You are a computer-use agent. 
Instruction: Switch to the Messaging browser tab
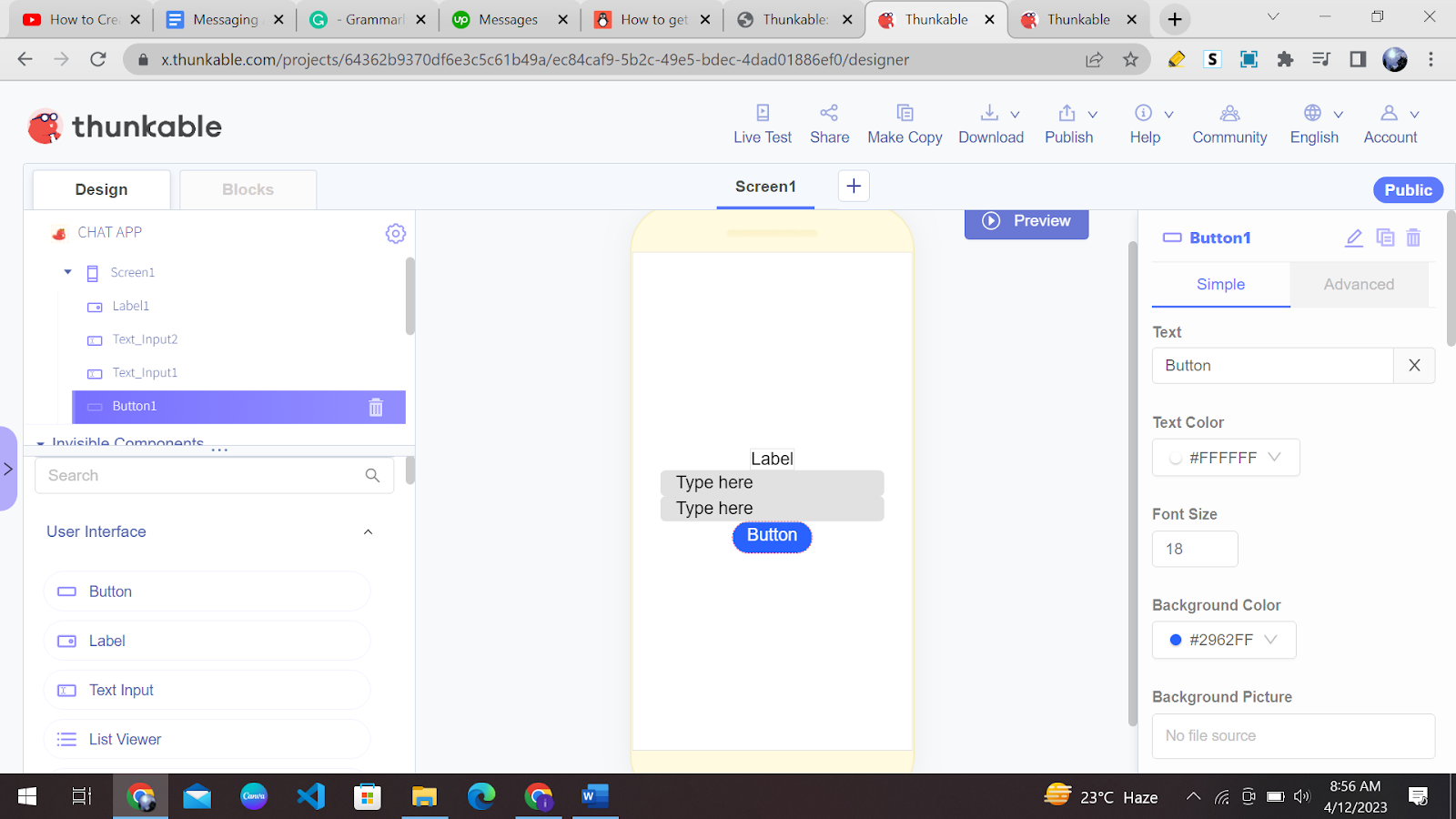(x=225, y=19)
